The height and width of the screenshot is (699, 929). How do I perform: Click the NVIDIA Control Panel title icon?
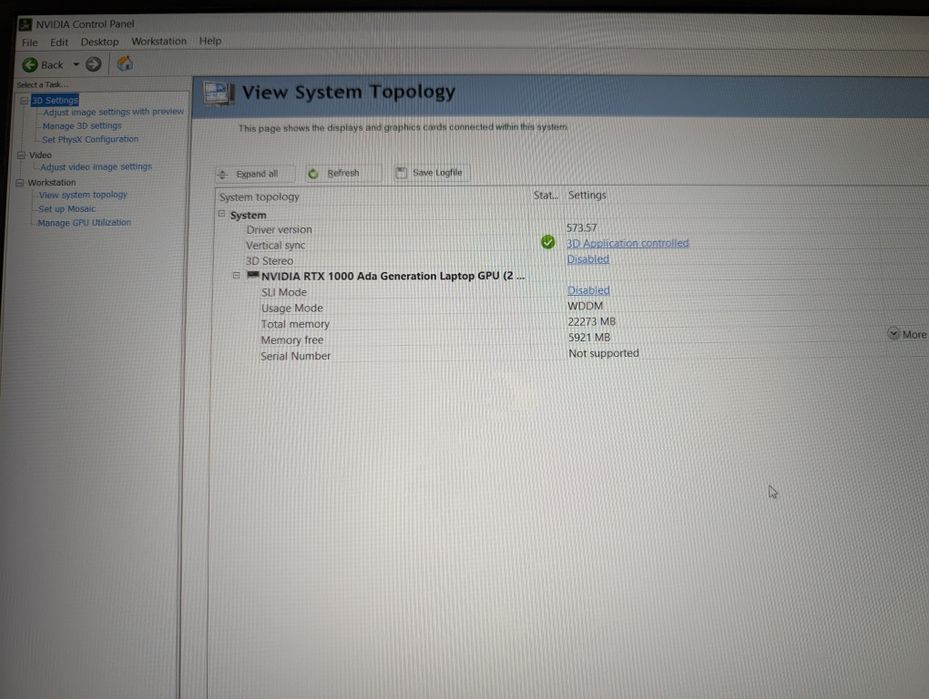tap(25, 24)
